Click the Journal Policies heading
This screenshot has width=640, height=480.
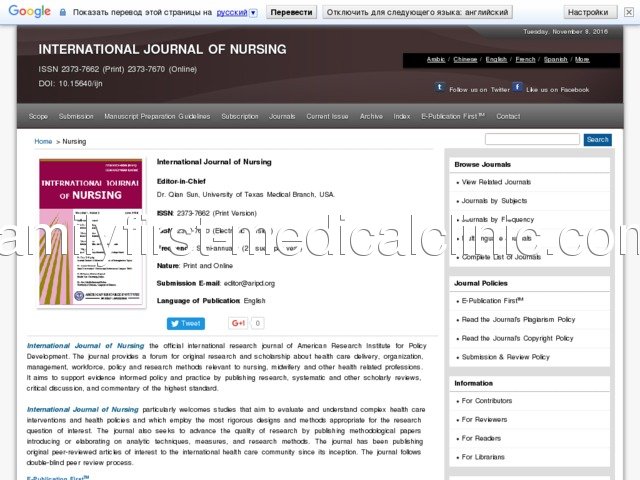[x=481, y=283]
